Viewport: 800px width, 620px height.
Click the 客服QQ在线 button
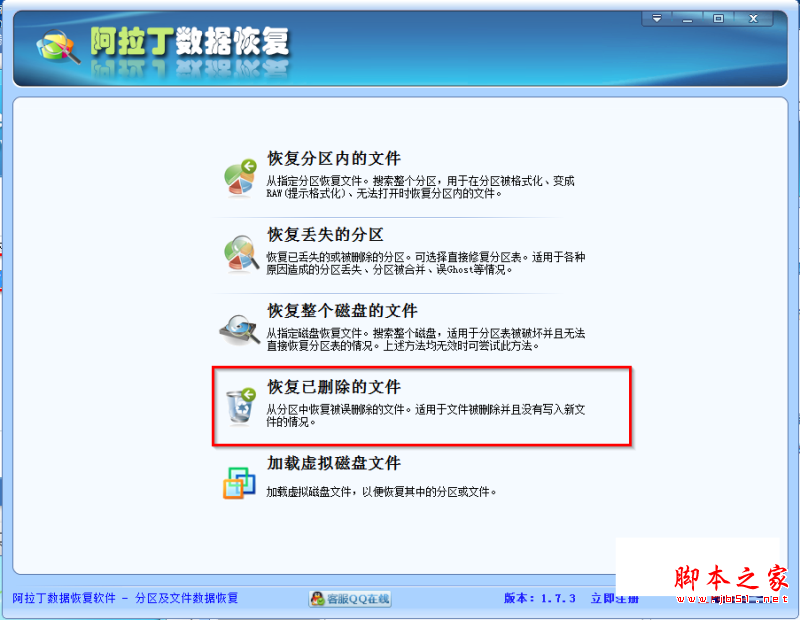pos(350,599)
